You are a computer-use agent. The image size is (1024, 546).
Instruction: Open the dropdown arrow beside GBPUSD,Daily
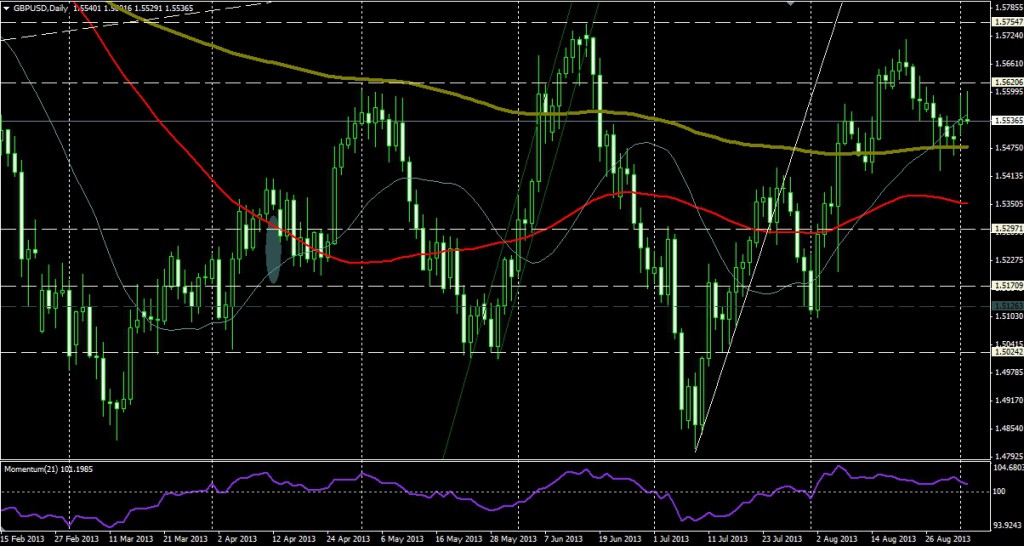tap(6, 8)
